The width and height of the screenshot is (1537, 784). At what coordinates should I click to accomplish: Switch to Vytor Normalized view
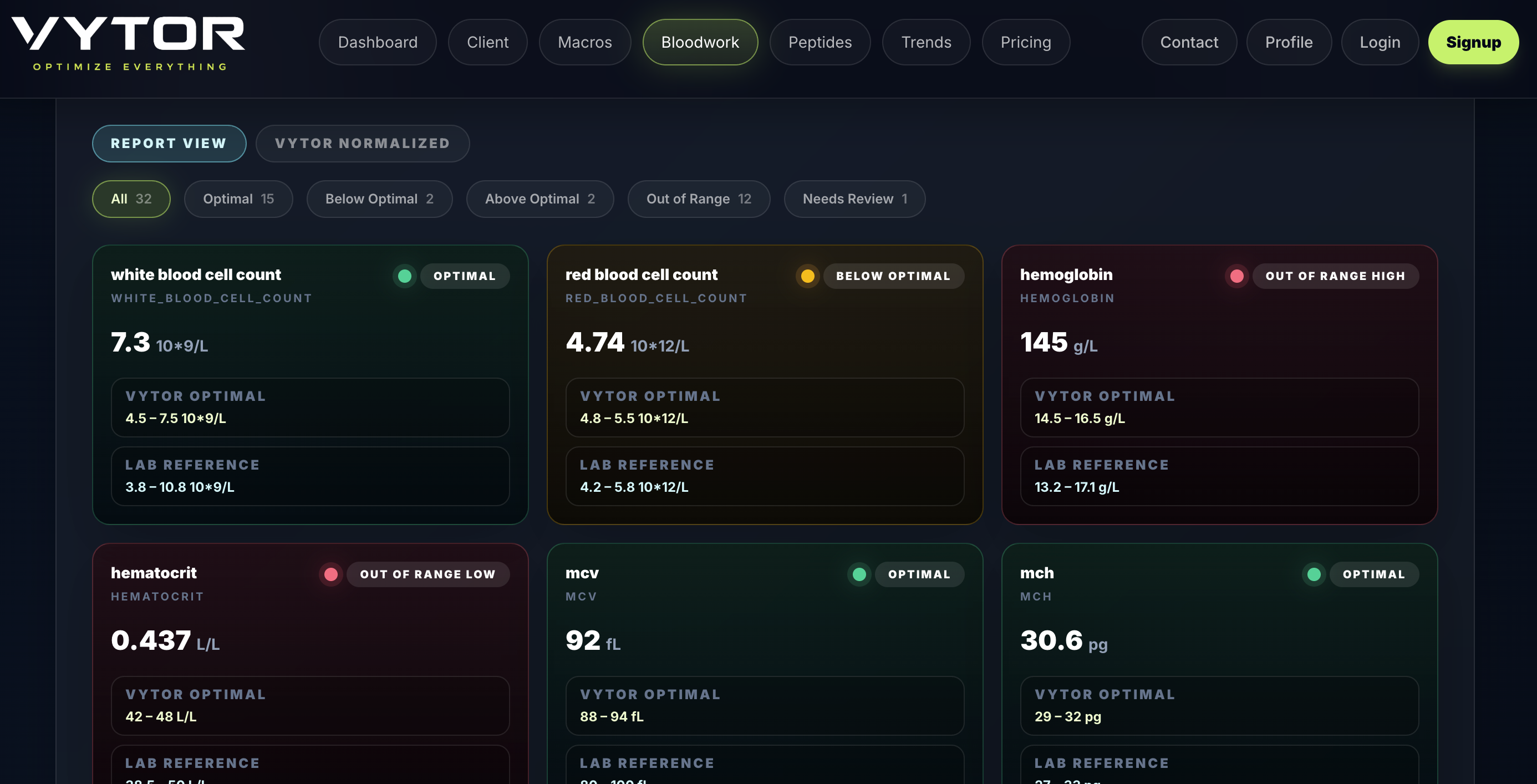point(362,143)
